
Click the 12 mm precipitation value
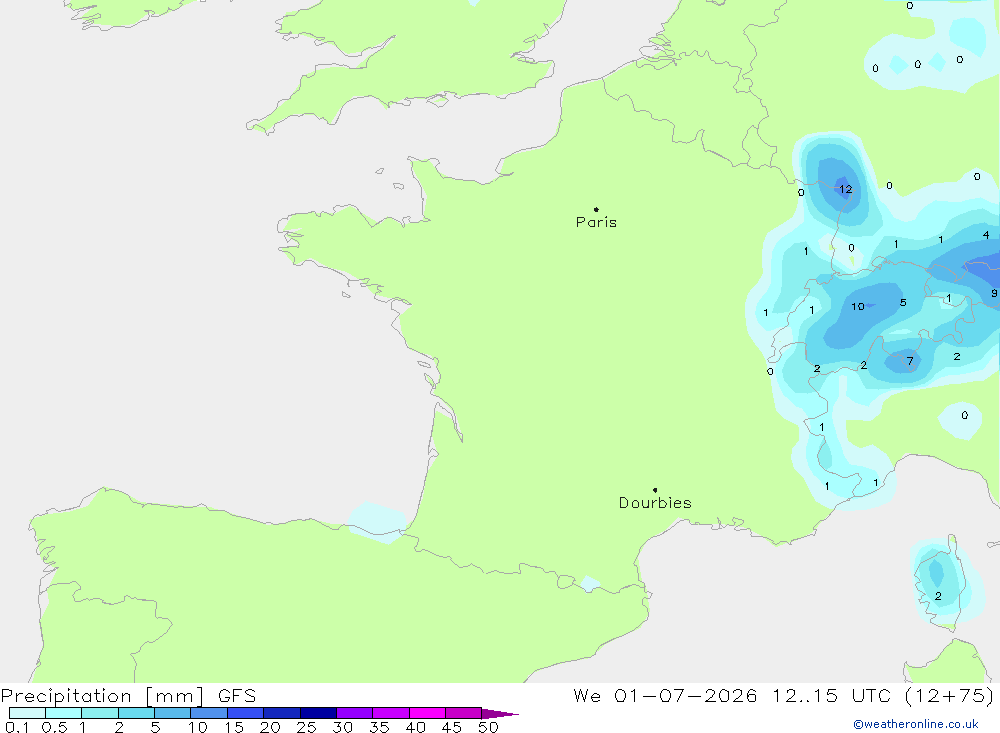point(846,189)
